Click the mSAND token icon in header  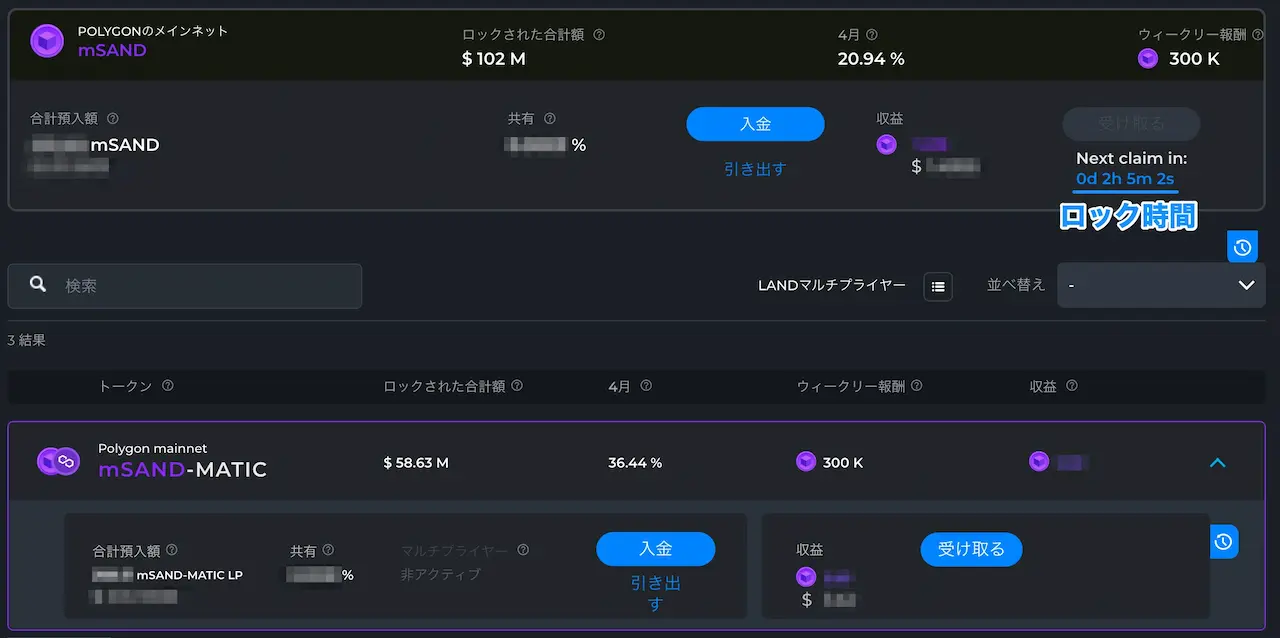(x=47, y=41)
